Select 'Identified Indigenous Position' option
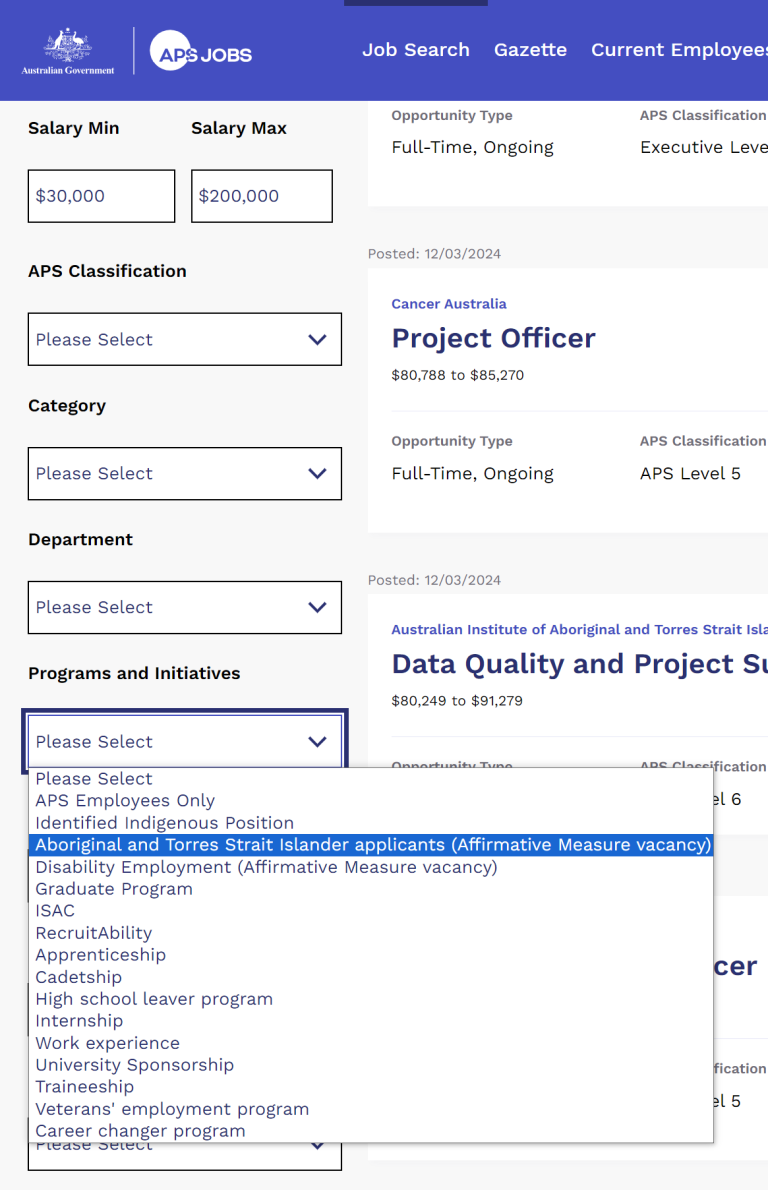 (x=370, y=823)
